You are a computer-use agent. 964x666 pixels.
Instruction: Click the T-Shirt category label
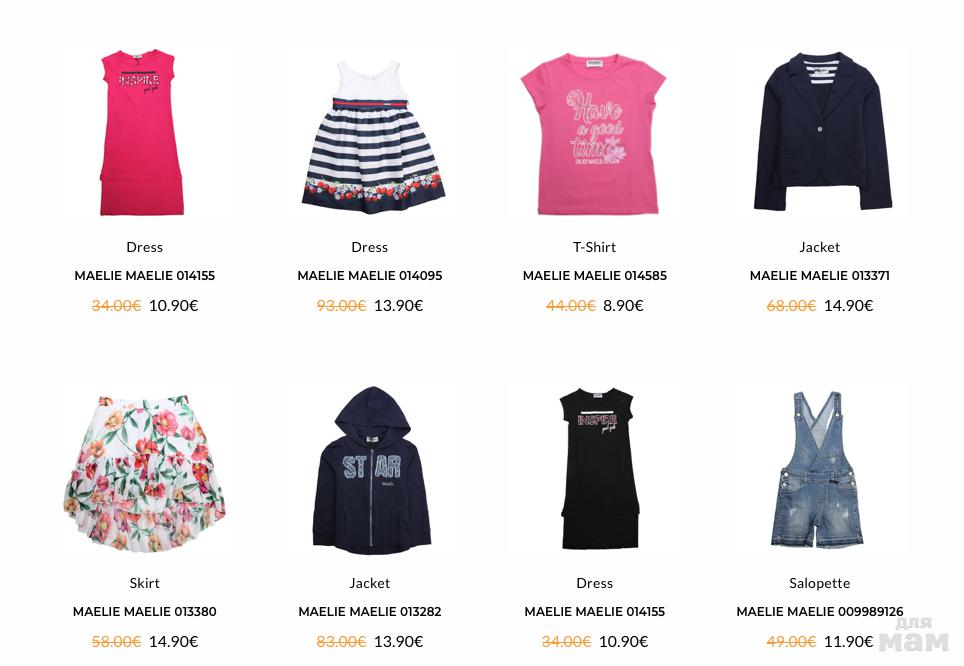pos(595,247)
